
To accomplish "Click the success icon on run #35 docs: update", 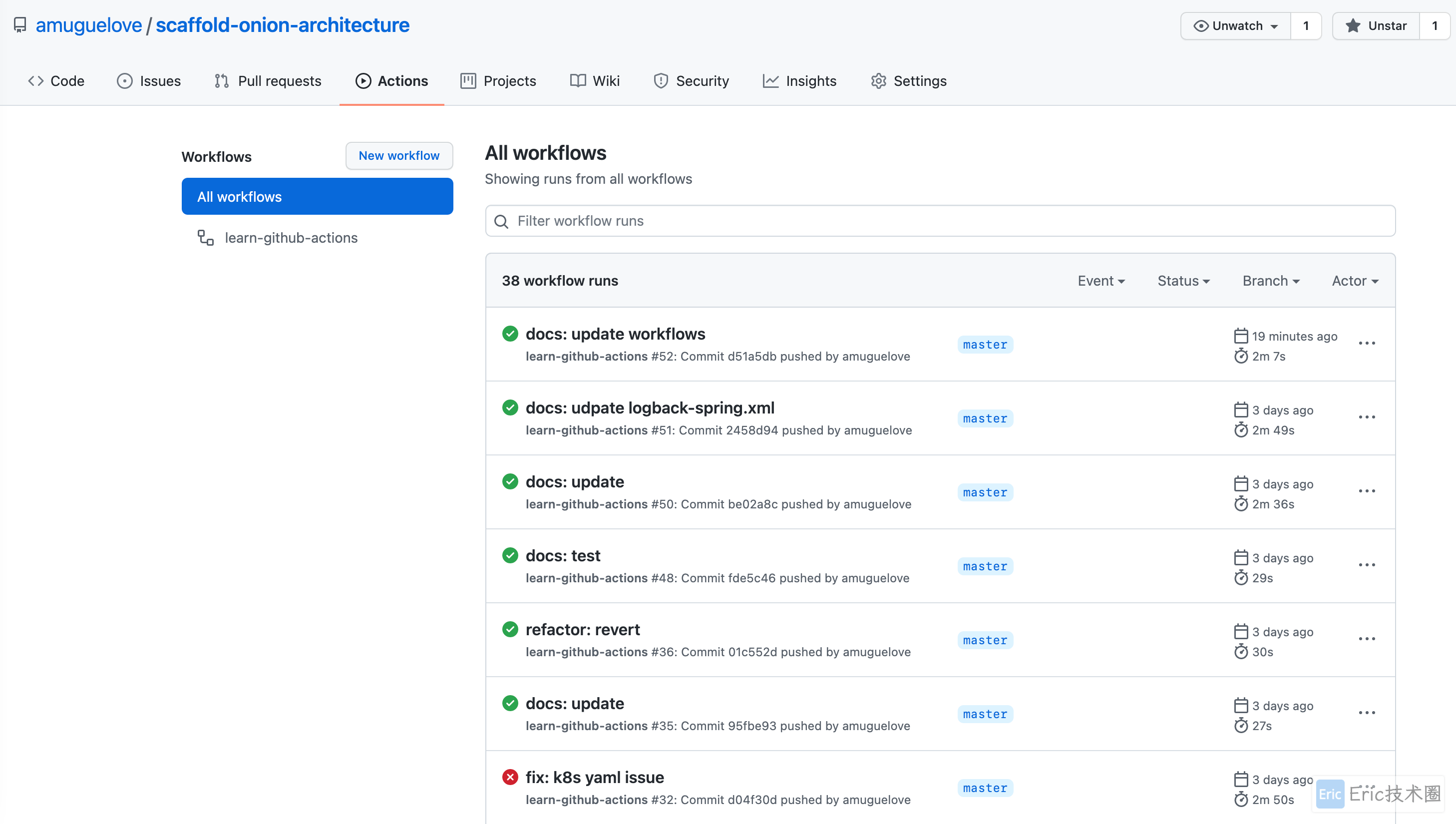I will pyautogui.click(x=510, y=704).
